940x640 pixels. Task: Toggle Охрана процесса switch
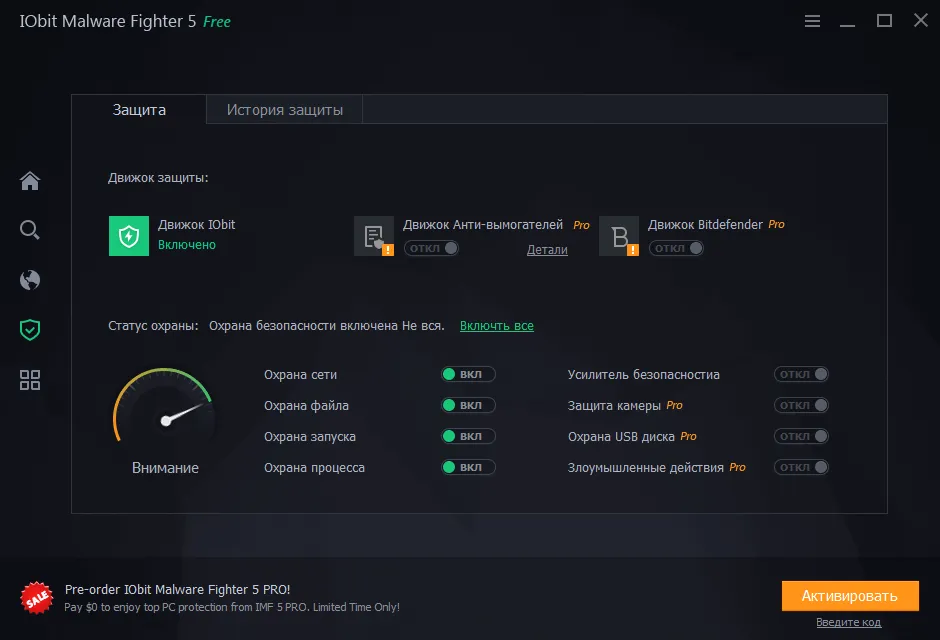click(468, 467)
